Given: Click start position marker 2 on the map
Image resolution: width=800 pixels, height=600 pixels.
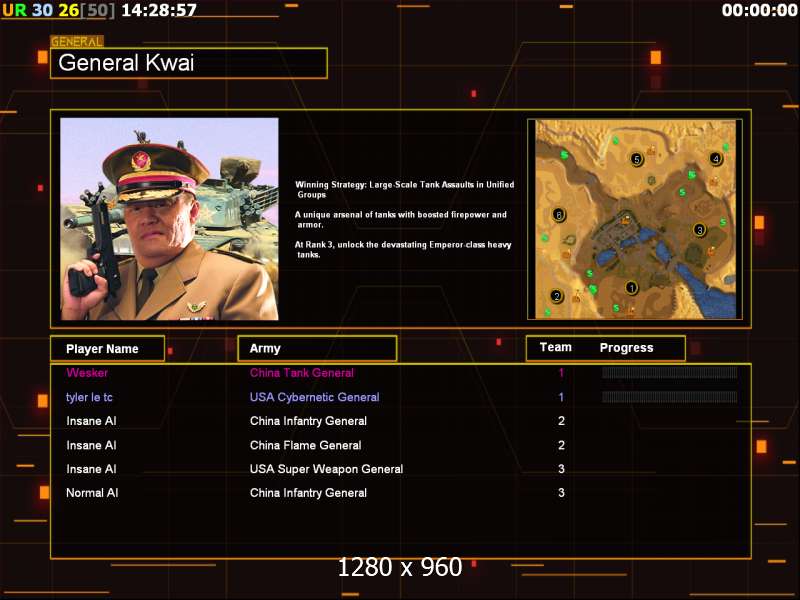Looking at the screenshot, I should [557, 296].
